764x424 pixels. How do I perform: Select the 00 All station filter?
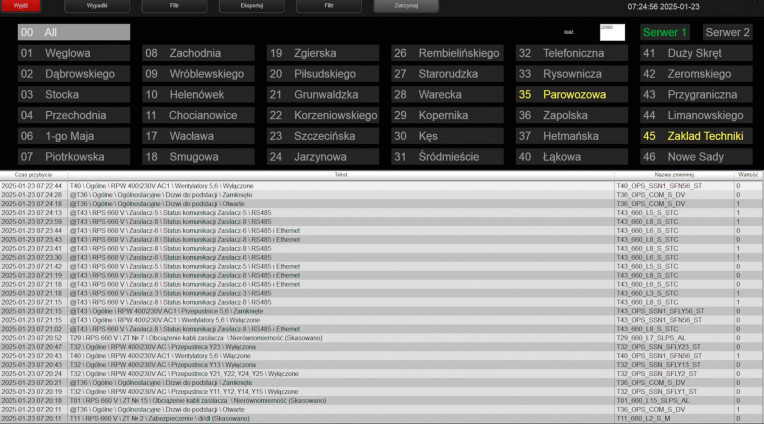pos(73,32)
